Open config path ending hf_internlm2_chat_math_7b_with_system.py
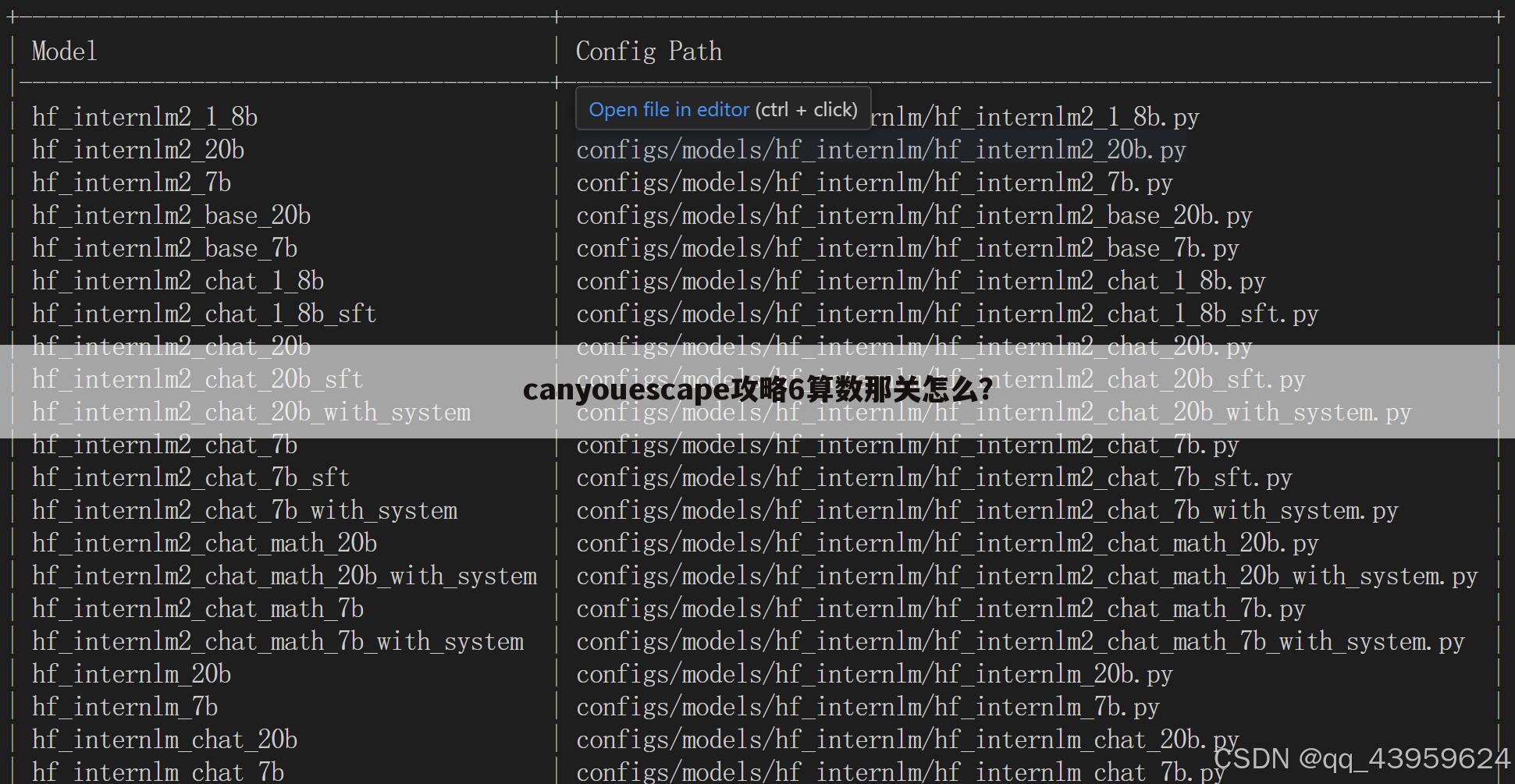1515x784 pixels. (1020, 641)
